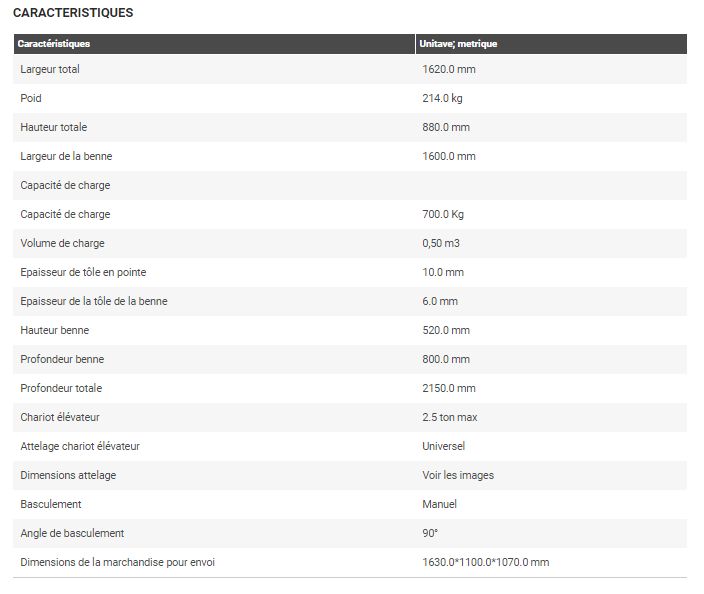Screen dimensions: 704x594
Task: Click the Universel attachment value
Action: click(x=444, y=446)
